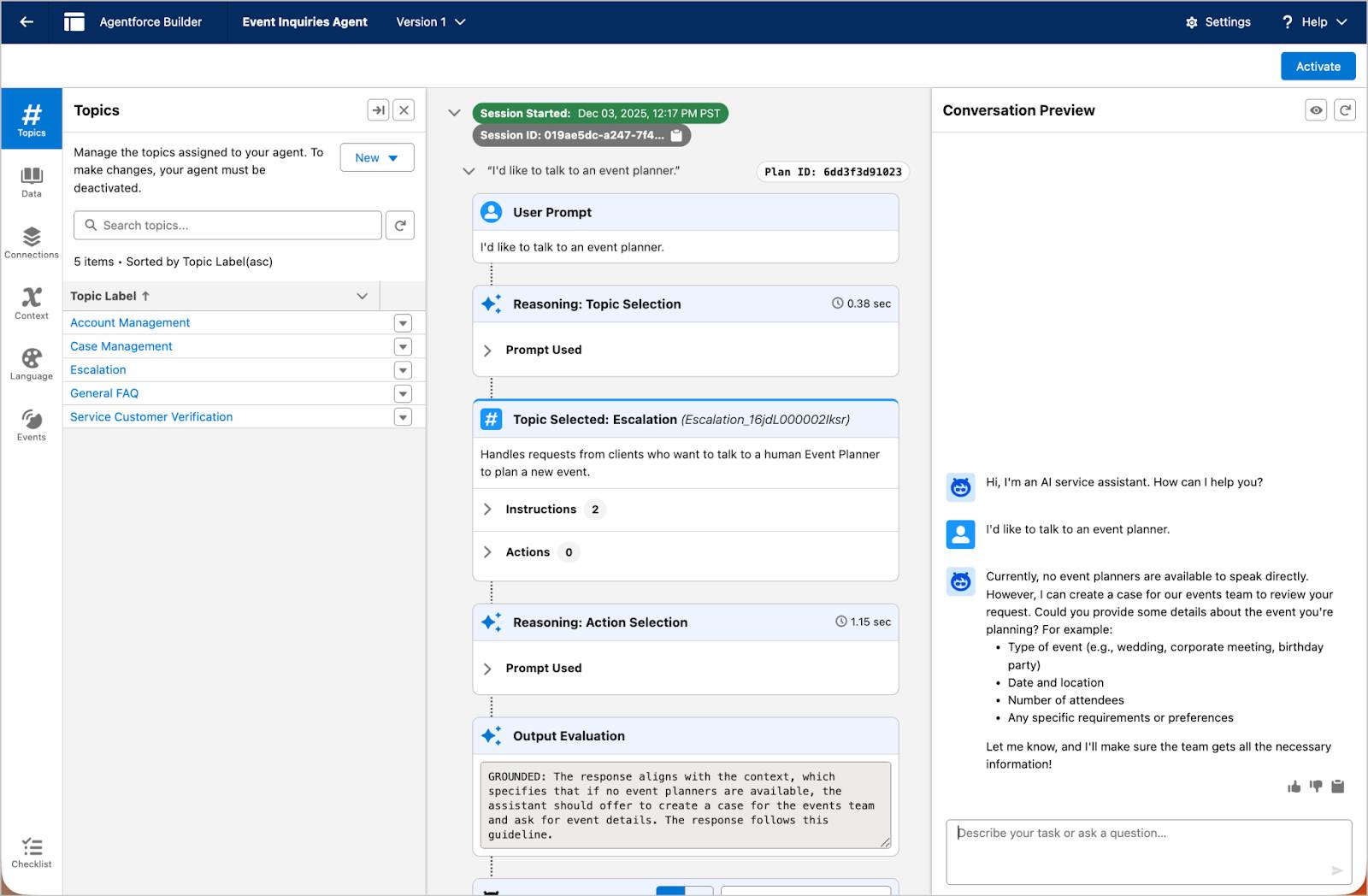
Task: Open the Connections sidebar panel
Action: (x=32, y=241)
